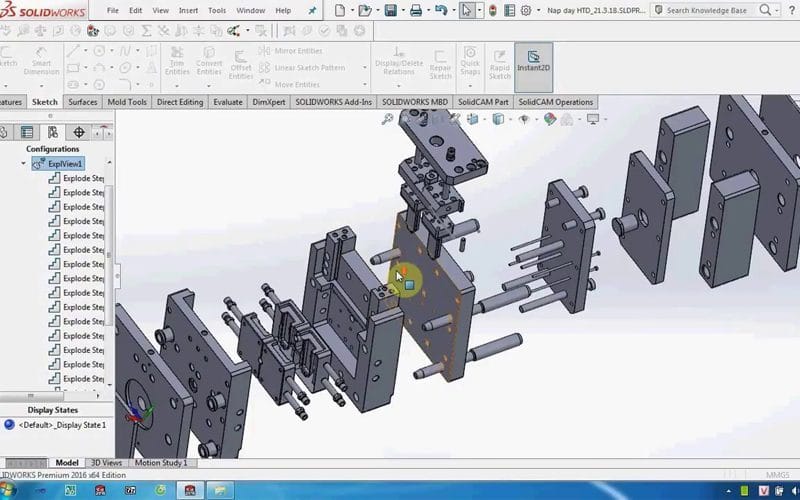Click the Open document icon
Image resolution: width=800 pixels, height=500 pixels.
tap(364, 10)
